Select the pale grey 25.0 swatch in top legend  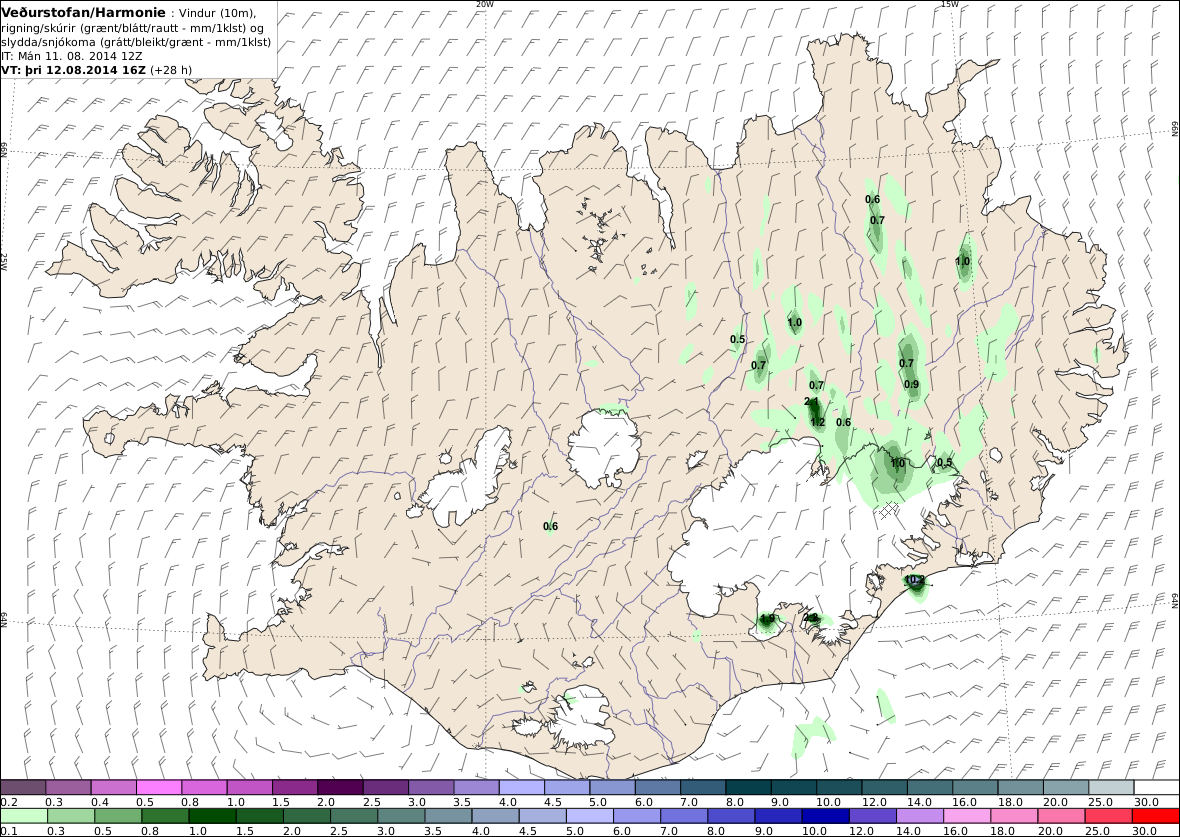[x=1112, y=787]
